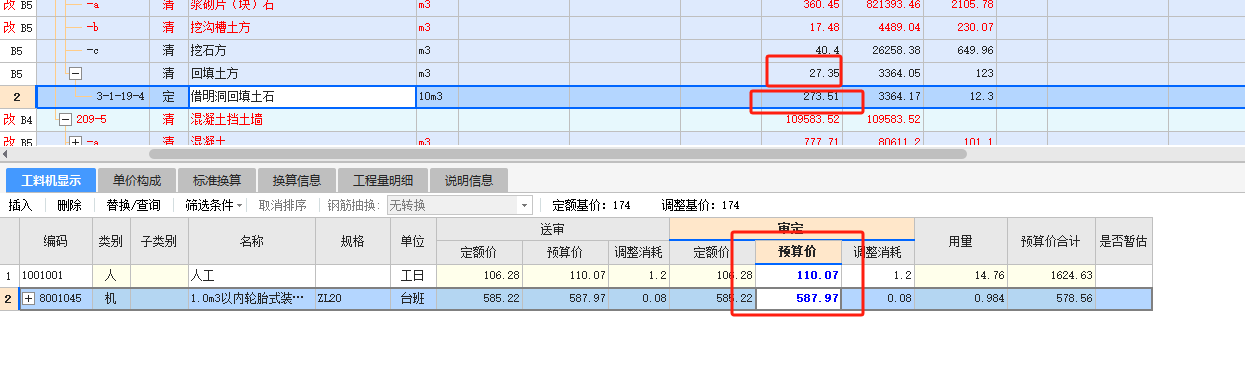This screenshot has height=380, width=1245.
Task: Switch to the 工料机显示 tab
Action: click(50, 181)
